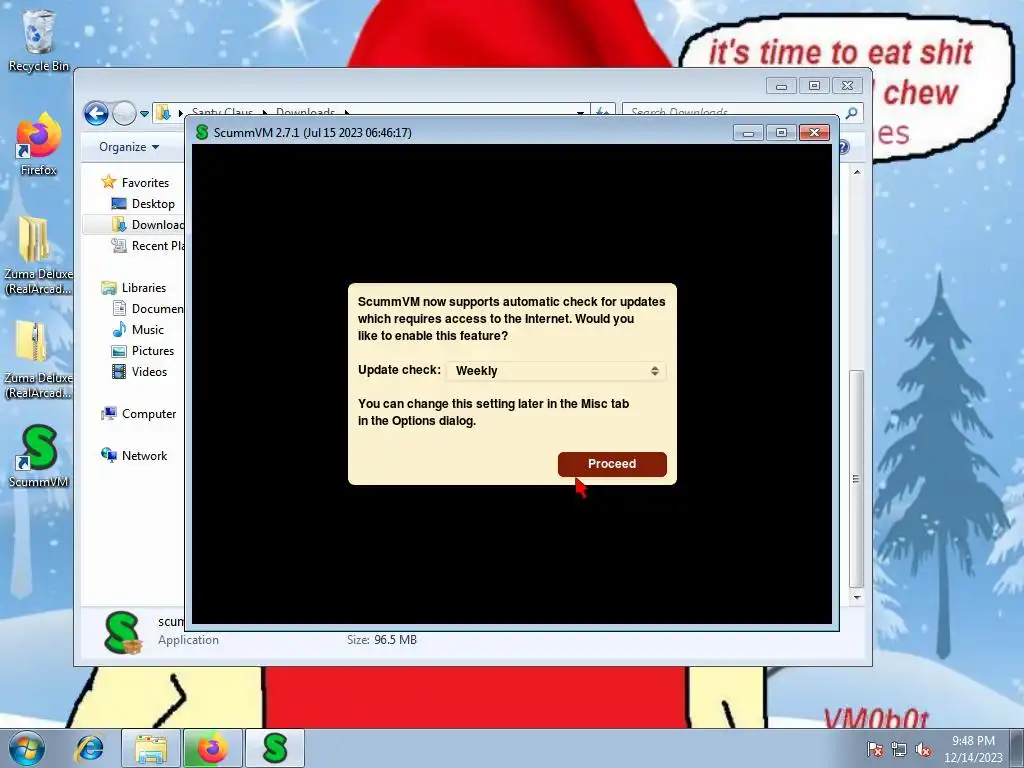Select Computer in Explorer navigation pane
The height and width of the screenshot is (768, 1024).
click(138, 413)
